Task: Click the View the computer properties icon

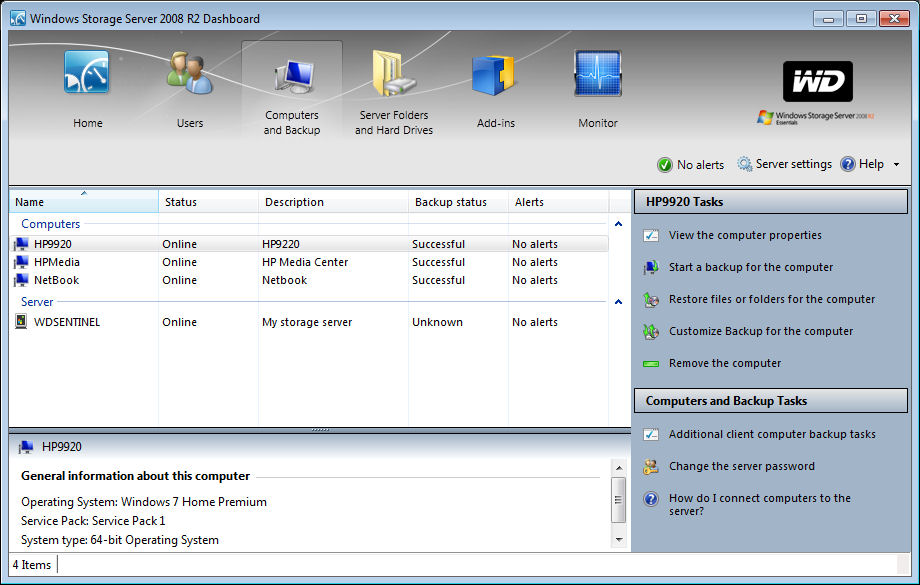Action: click(651, 235)
